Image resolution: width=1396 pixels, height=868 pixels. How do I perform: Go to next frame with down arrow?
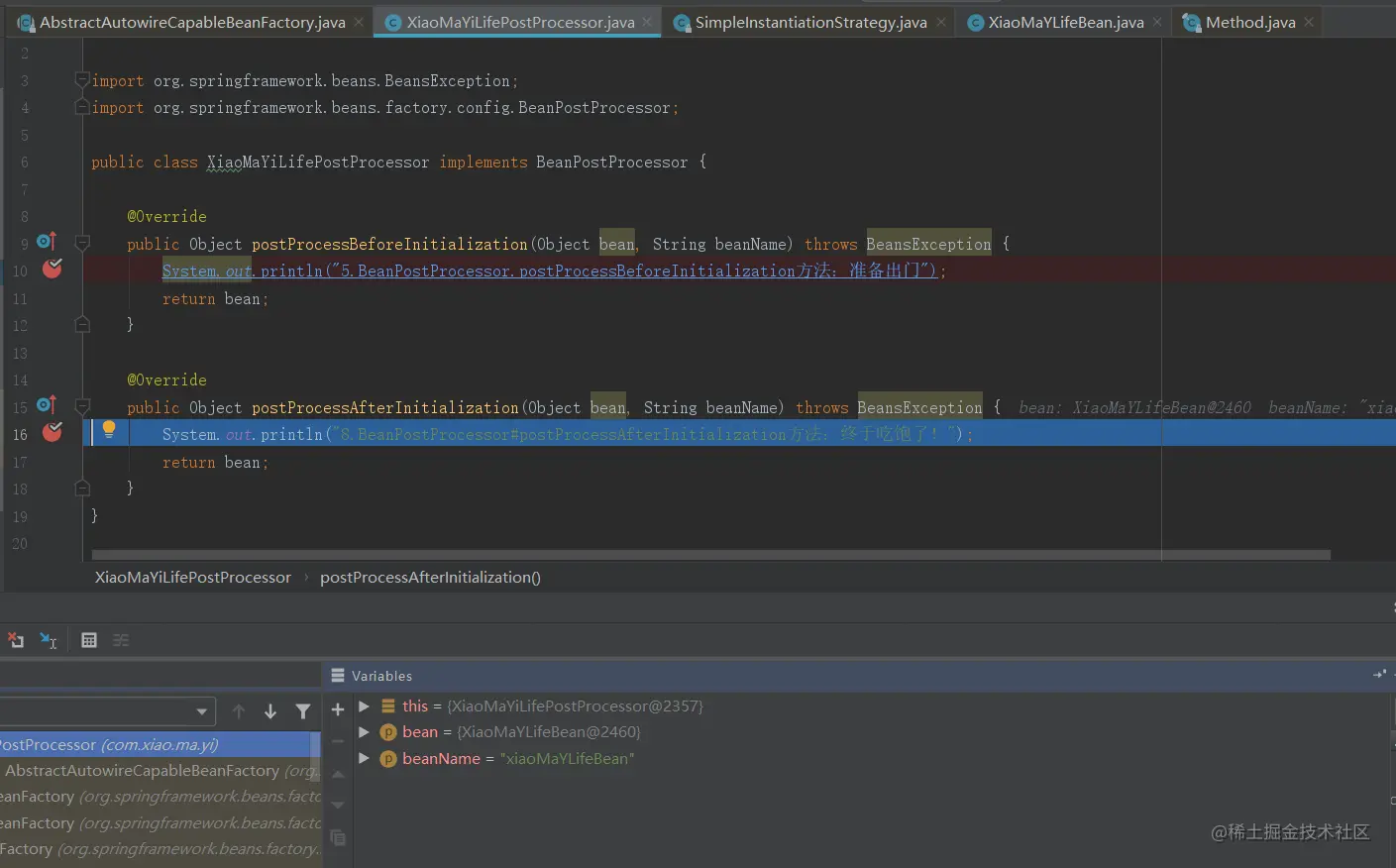270,711
